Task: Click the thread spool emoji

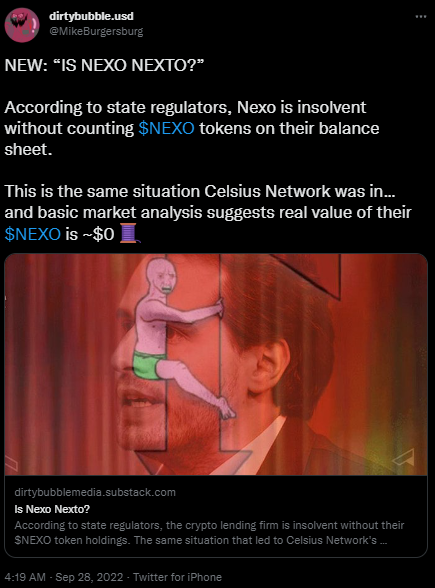Action: tap(130, 234)
